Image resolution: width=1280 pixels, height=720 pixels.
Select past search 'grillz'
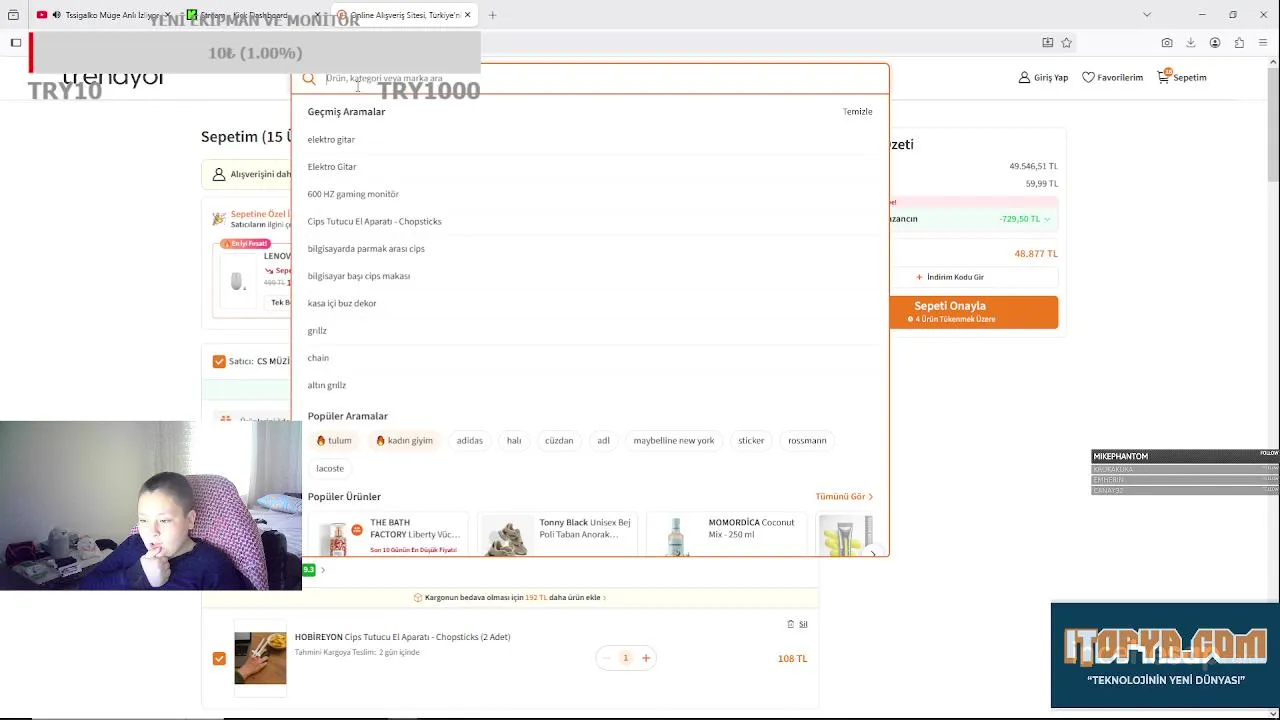(x=317, y=331)
